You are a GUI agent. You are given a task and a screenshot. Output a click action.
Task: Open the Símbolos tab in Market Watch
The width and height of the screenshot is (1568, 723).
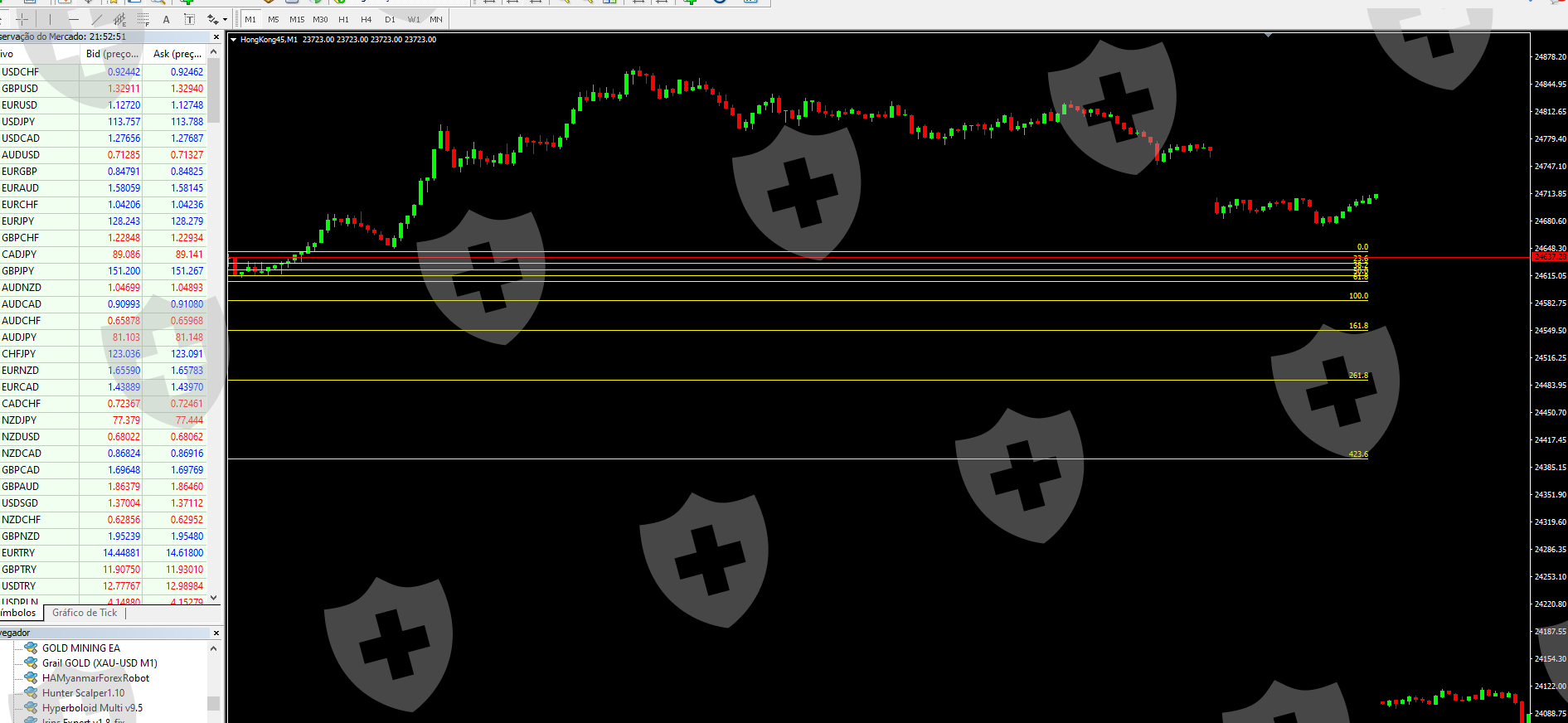tap(20, 613)
